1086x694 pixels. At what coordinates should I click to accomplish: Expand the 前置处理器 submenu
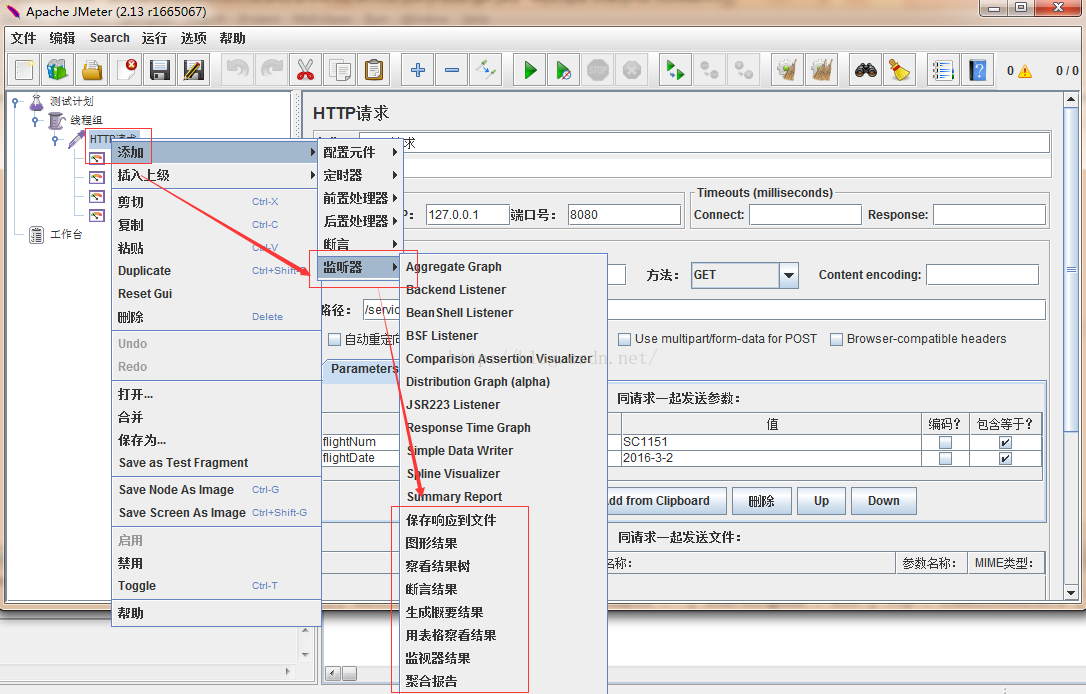click(360, 198)
